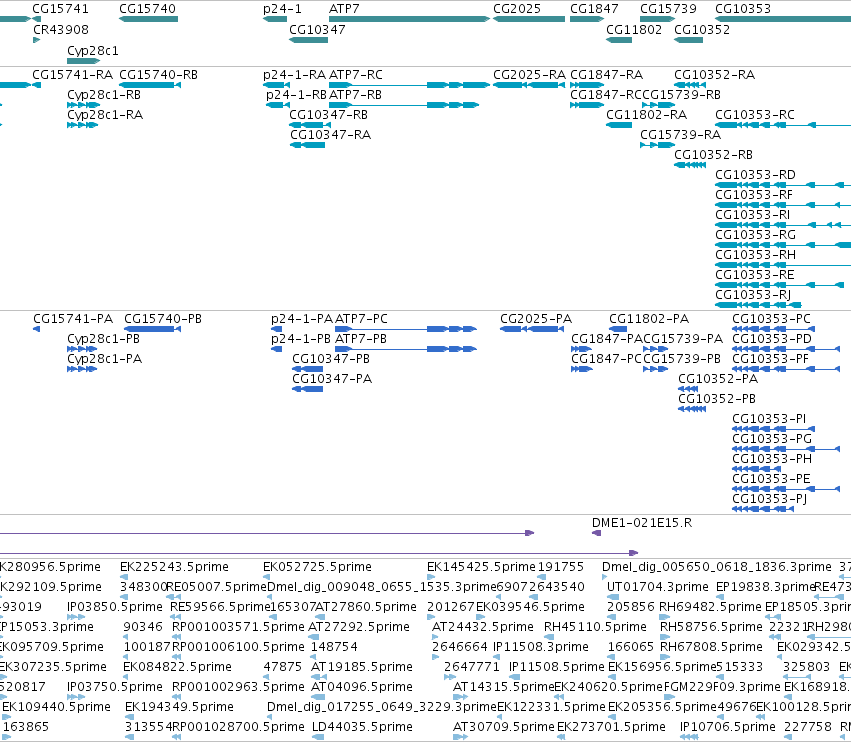The width and height of the screenshot is (851, 742).
Task: Click the CG10352-RB transcript label
Action: [x=713, y=154]
